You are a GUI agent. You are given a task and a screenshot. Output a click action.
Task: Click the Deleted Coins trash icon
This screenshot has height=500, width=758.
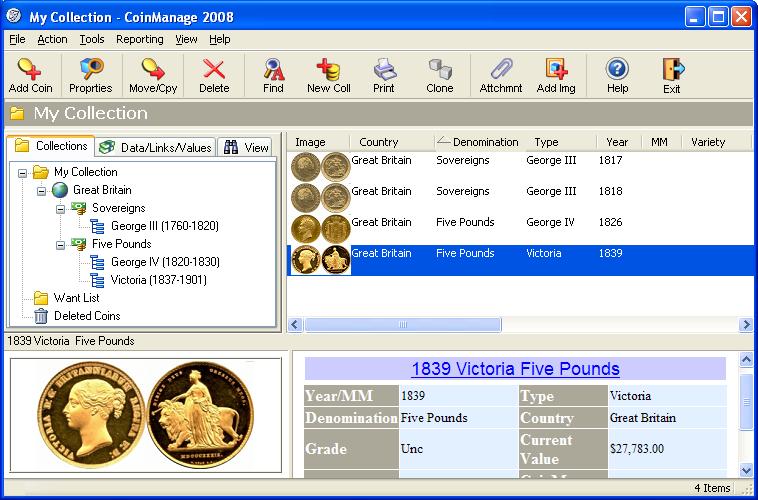pyautogui.click(x=41, y=316)
